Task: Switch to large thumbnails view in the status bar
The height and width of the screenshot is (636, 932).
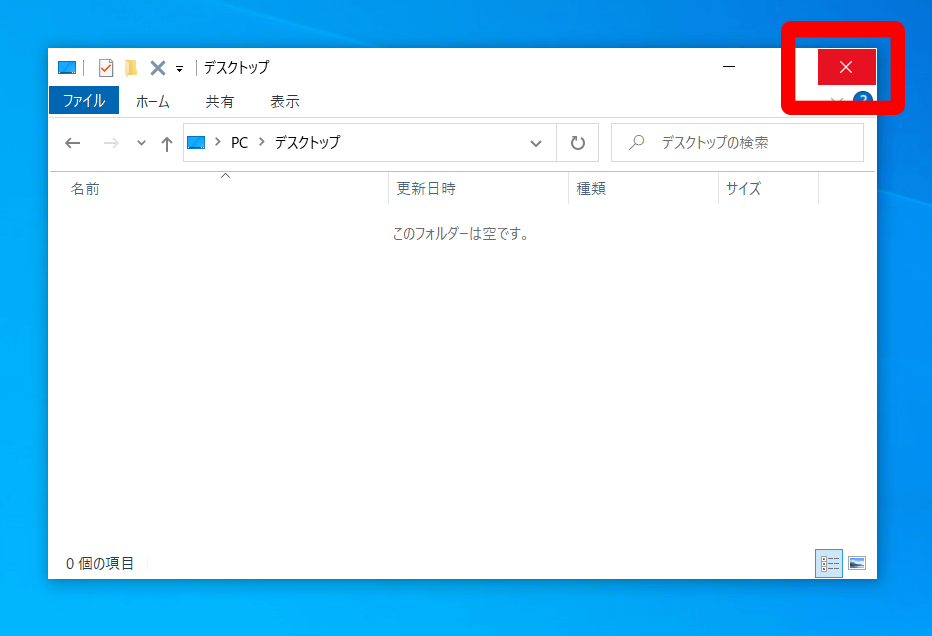Action: point(858,563)
